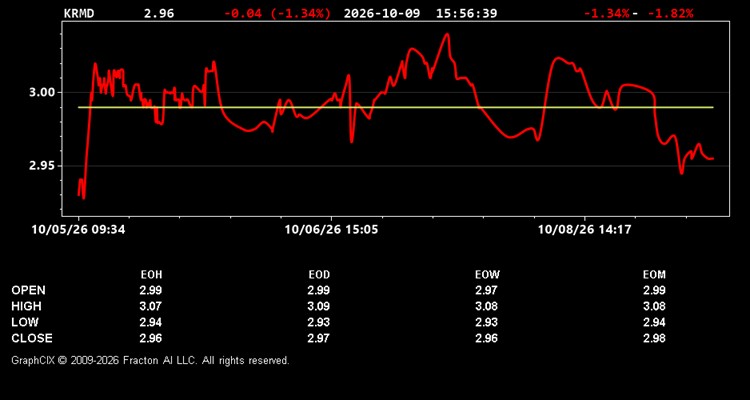Click the EOM close value 2.98
Viewport: 750px width, 400px height.
pyautogui.click(x=654, y=338)
